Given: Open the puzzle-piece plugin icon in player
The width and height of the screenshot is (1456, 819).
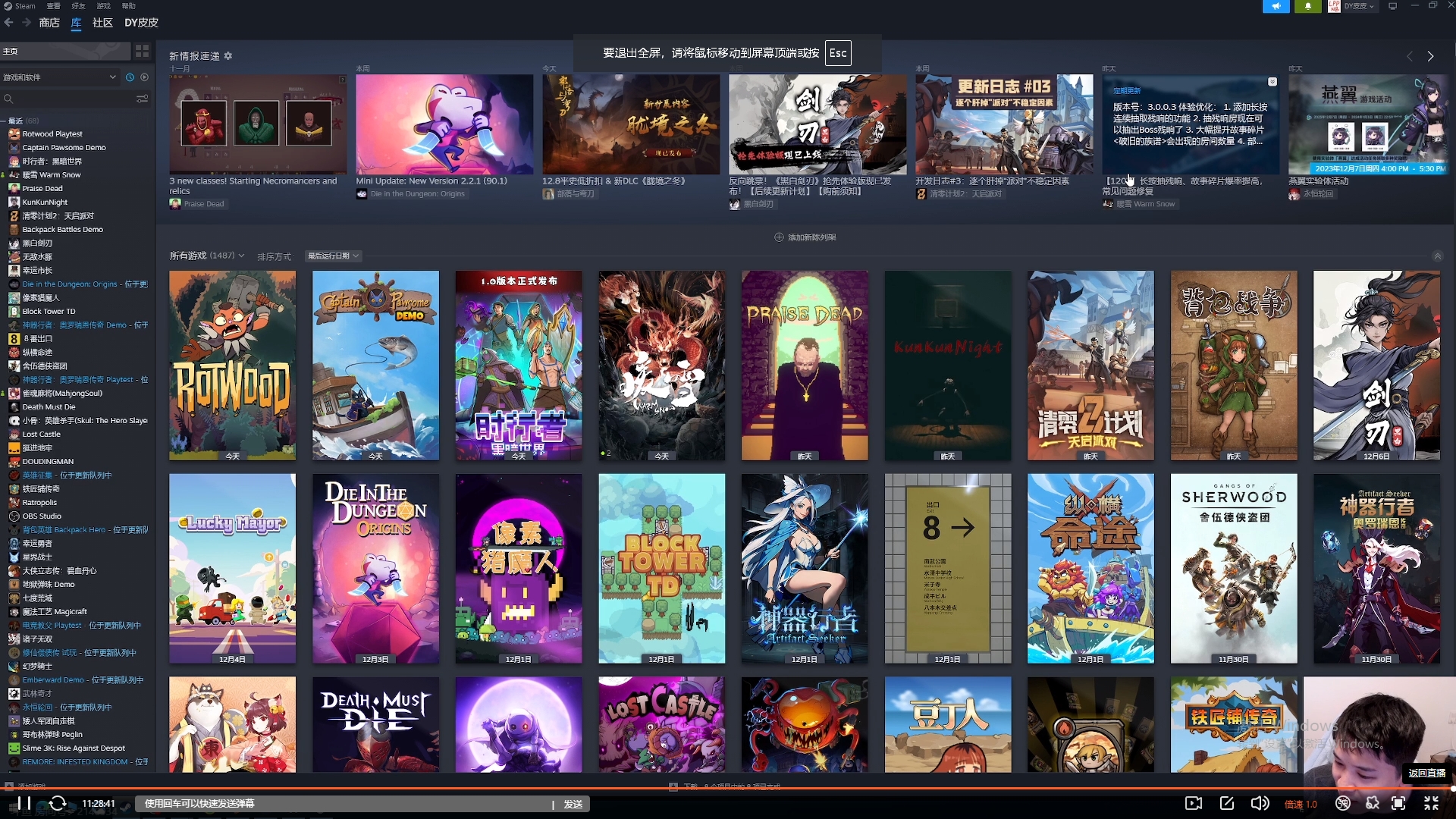Looking at the screenshot, I should click(1372, 803).
